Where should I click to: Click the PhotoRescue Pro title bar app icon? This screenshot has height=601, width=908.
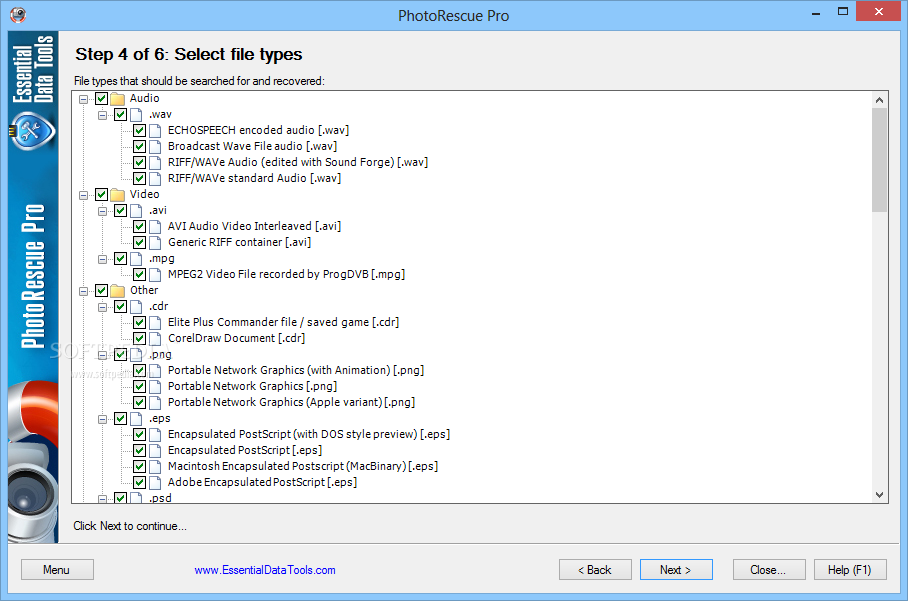18,14
